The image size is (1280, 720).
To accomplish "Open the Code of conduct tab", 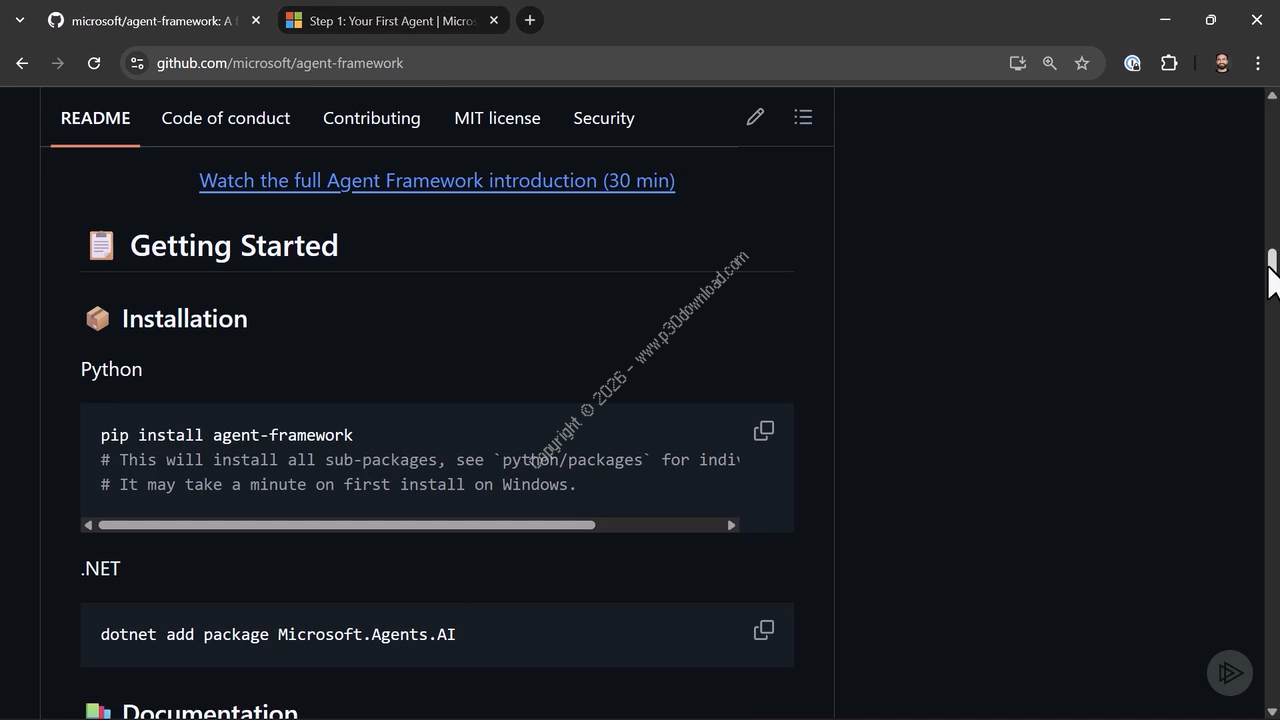I will (226, 118).
